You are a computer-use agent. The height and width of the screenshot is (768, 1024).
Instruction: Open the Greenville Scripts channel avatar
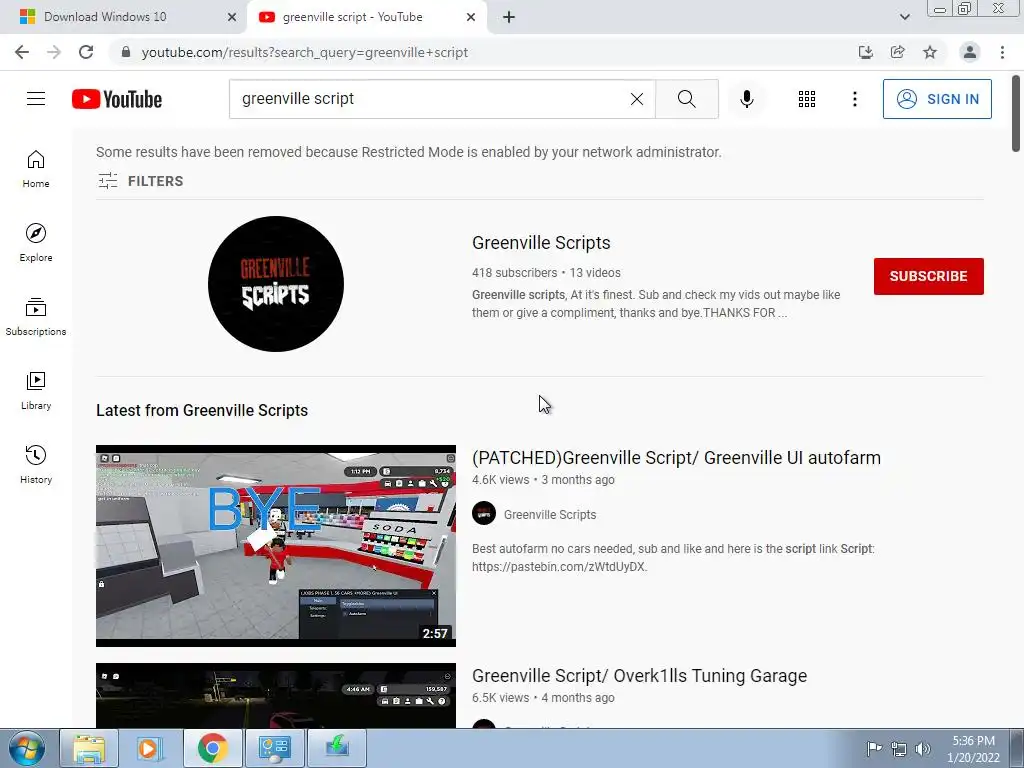276,284
